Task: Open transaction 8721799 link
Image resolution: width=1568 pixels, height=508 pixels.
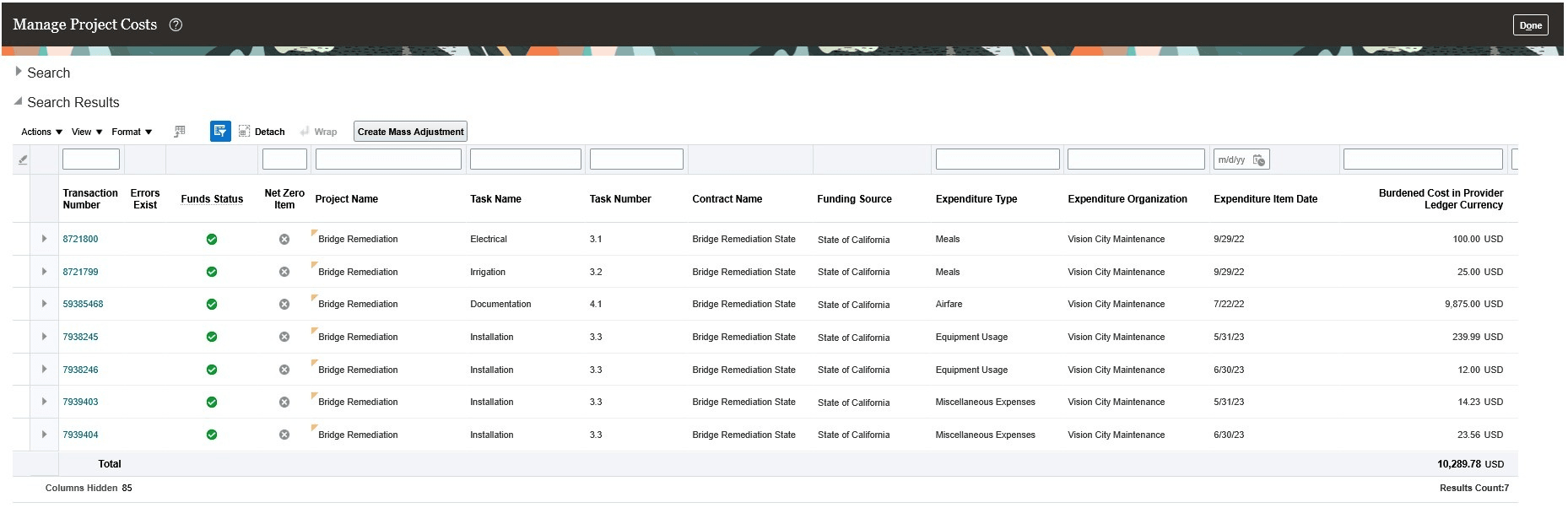Action: [80, 272]
